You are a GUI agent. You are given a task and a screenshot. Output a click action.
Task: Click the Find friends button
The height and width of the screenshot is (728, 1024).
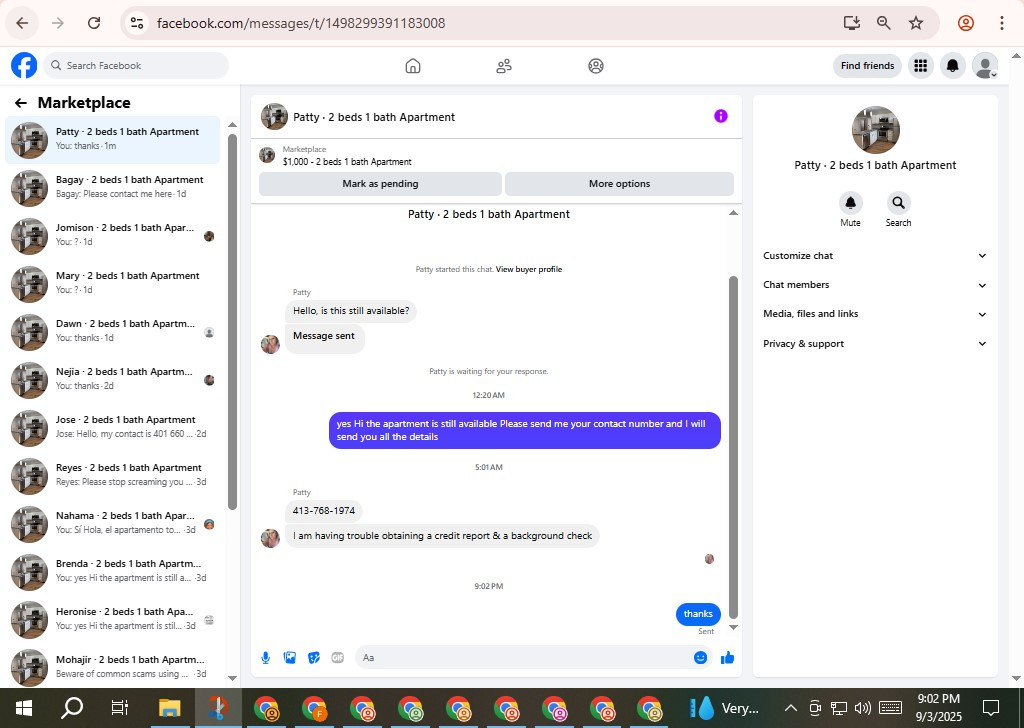(x=867, y=66)
